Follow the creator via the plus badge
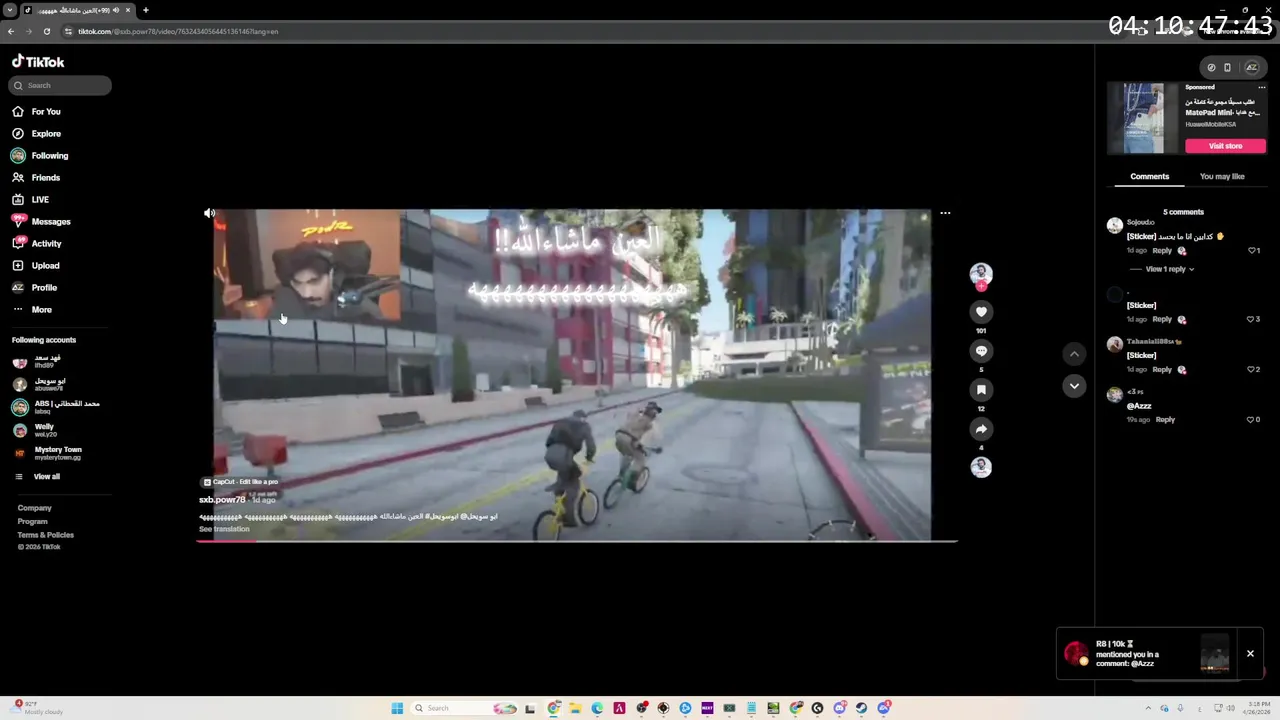 point(981,286)
